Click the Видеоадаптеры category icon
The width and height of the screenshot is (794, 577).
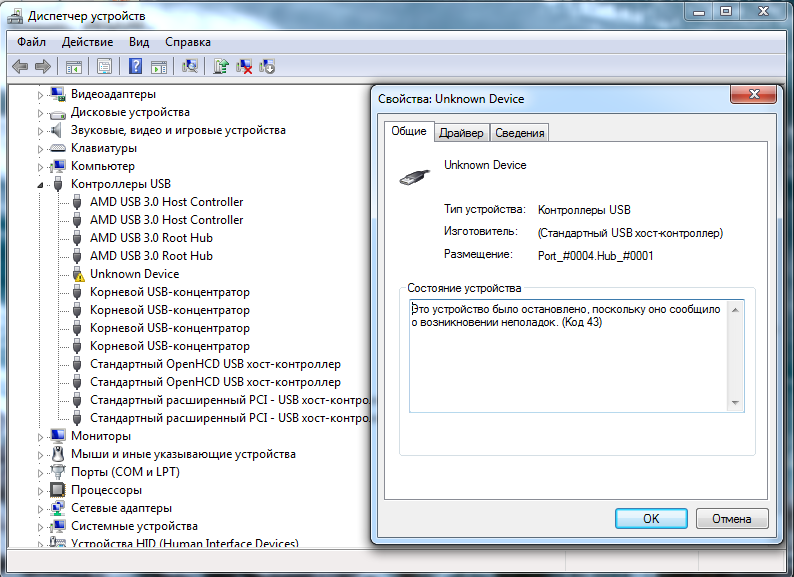[x=58, y=94]
